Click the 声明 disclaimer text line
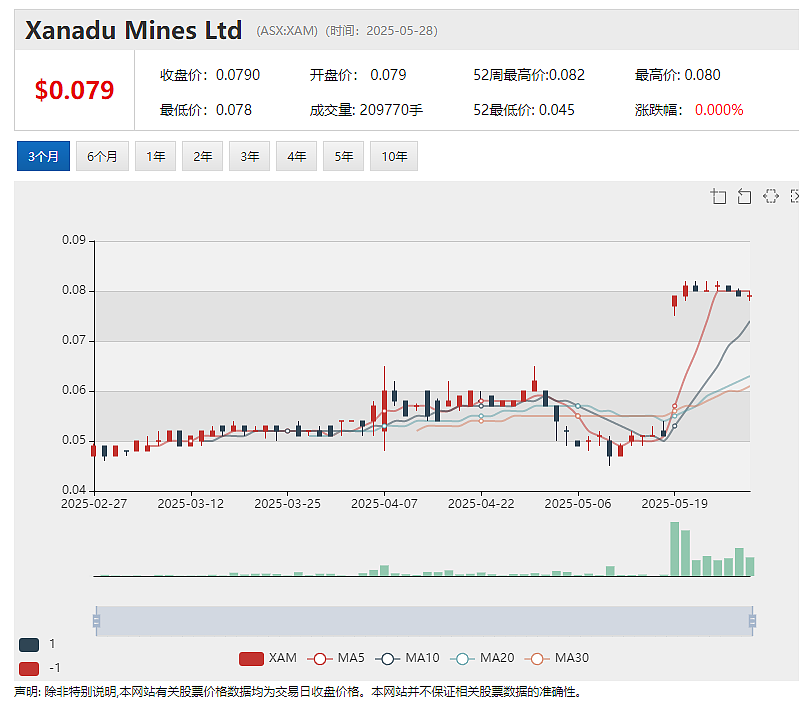Screen dimensions: 810x715 tap(298, 692)
